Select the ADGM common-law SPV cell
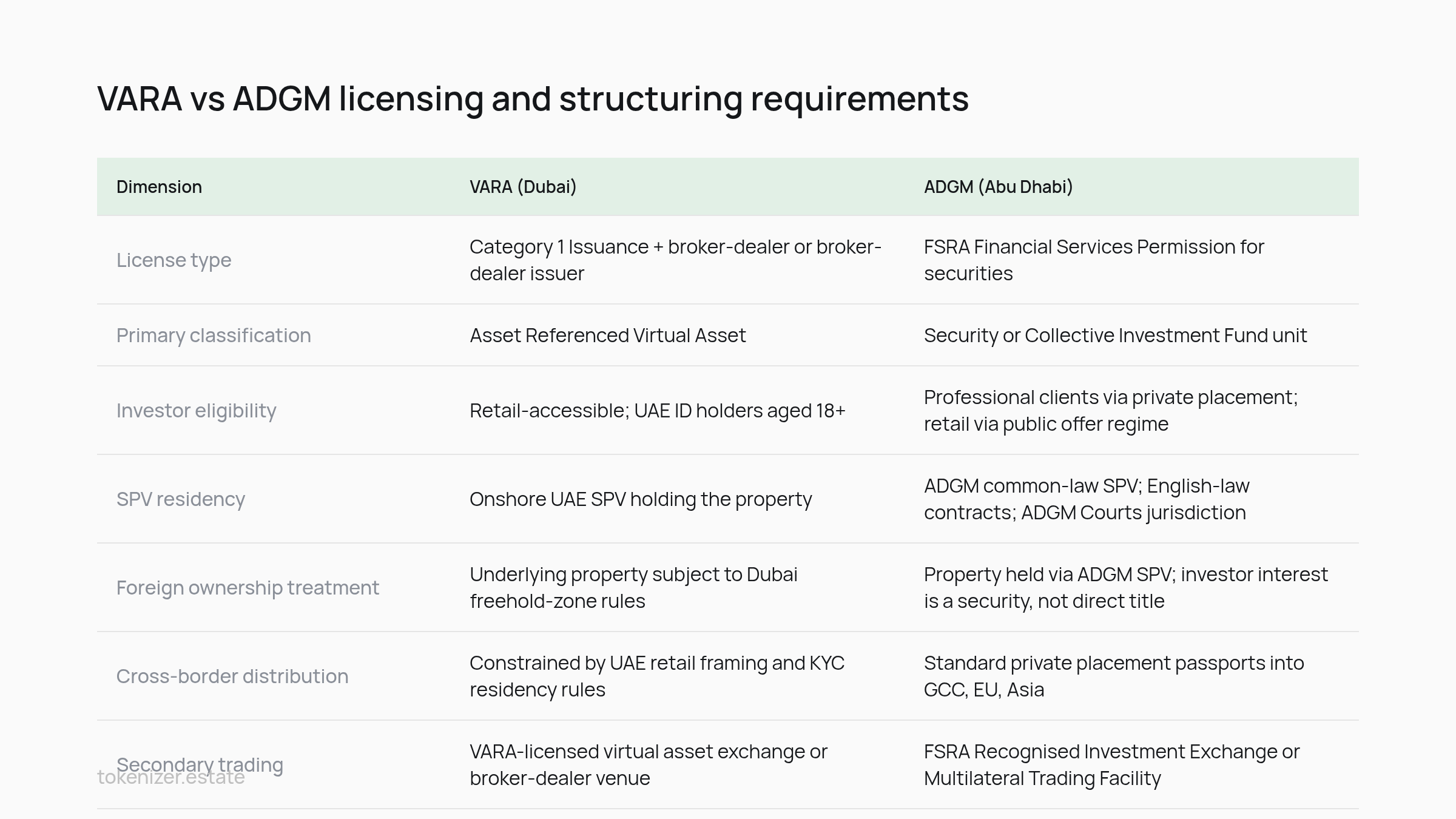 point(1087,499)
